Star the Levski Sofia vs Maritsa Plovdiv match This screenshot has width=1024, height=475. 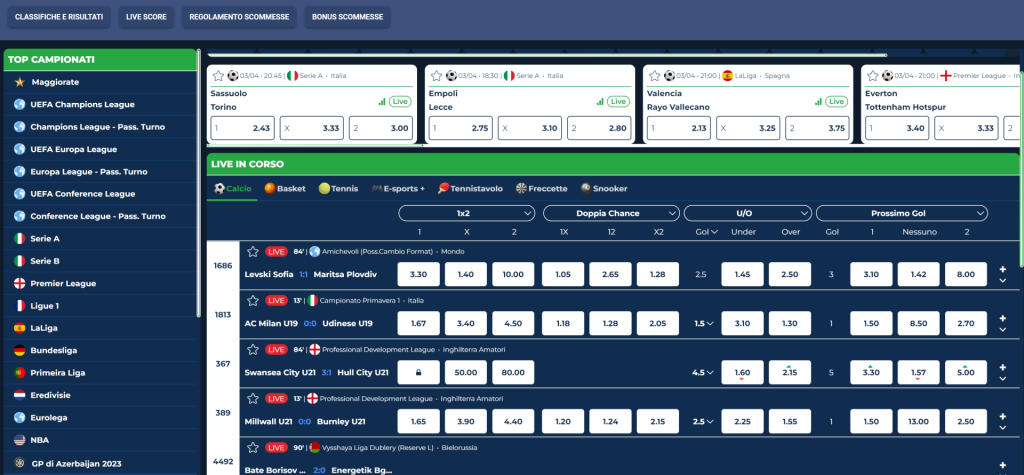[x=253, y=252]
